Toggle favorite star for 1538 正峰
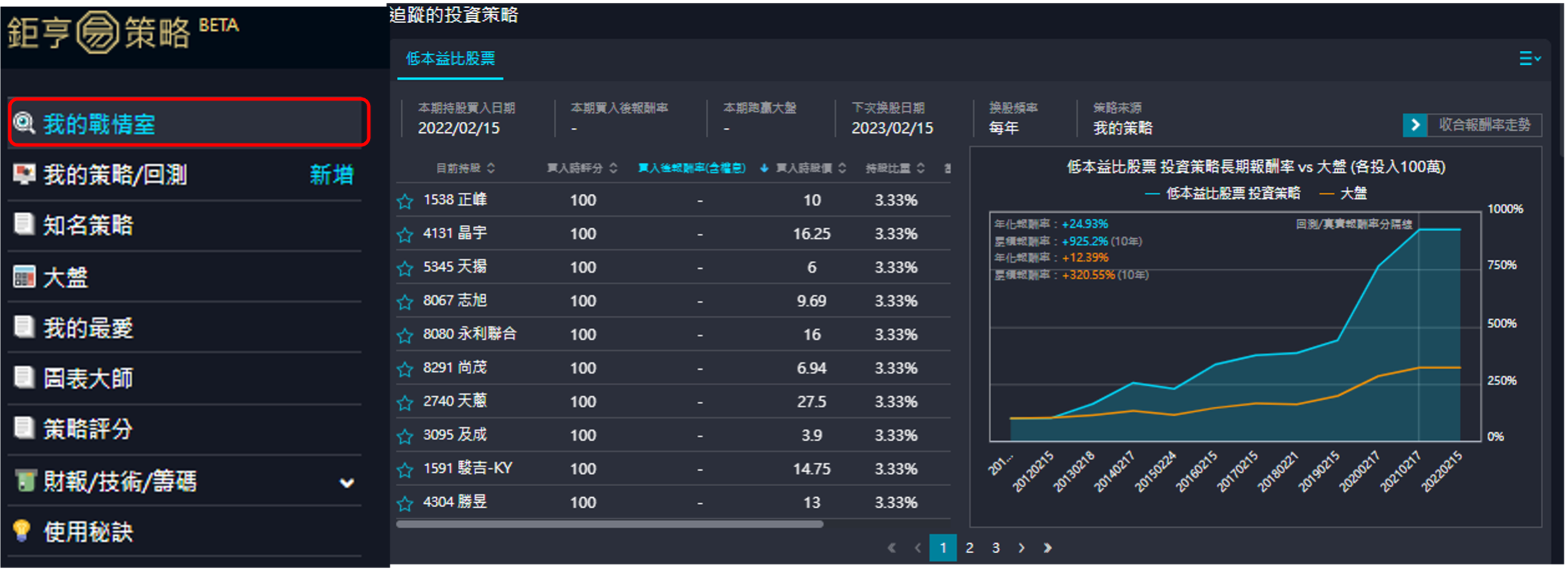 coord(405,201)
